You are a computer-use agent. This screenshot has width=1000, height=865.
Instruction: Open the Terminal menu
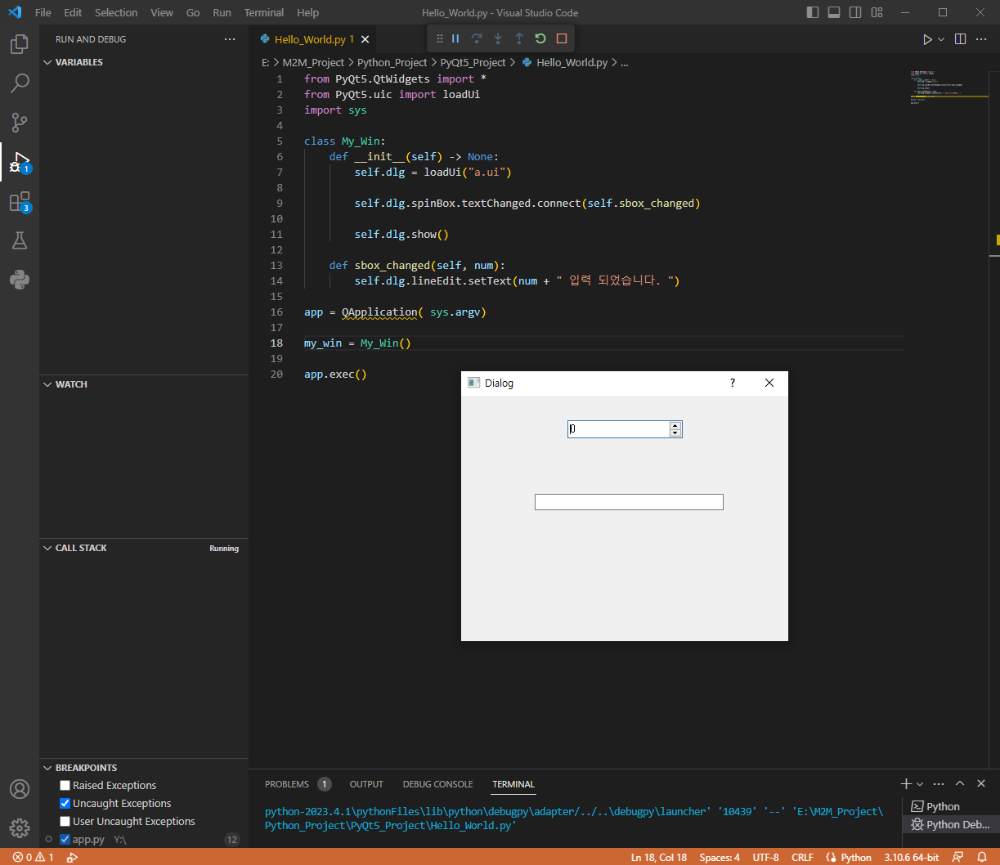[263, 12]
